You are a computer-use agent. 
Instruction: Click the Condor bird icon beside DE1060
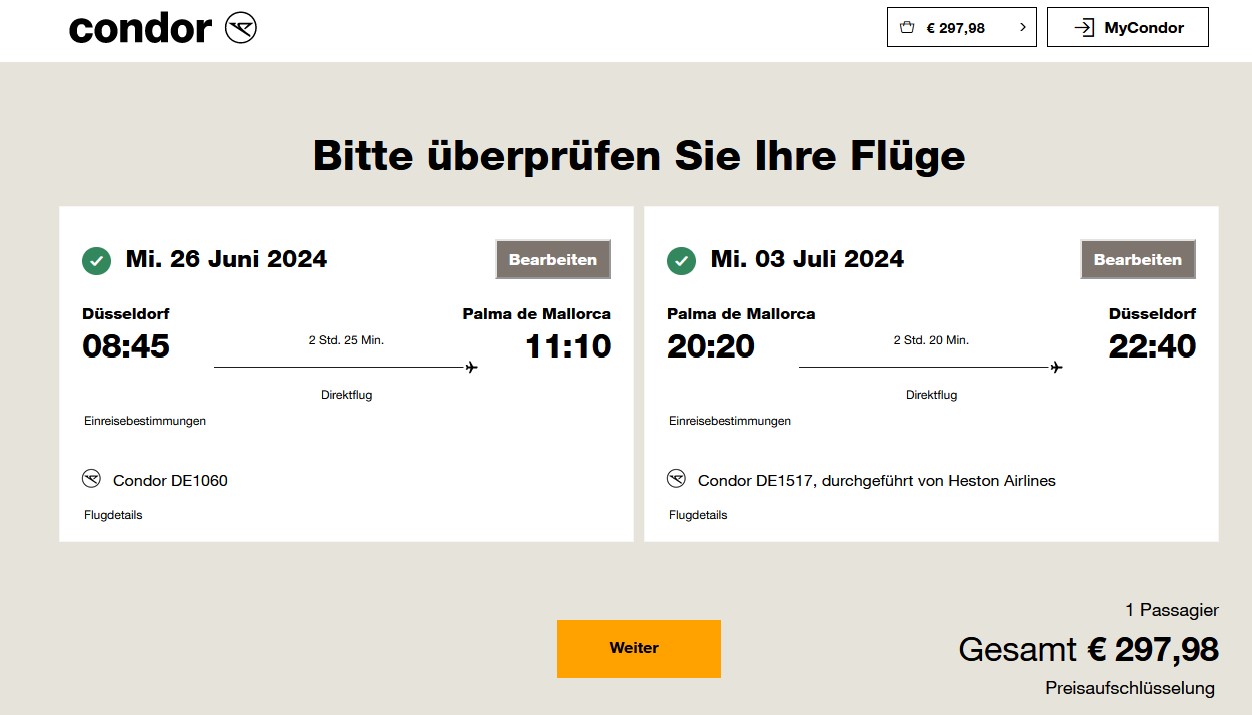click(90, 479)
